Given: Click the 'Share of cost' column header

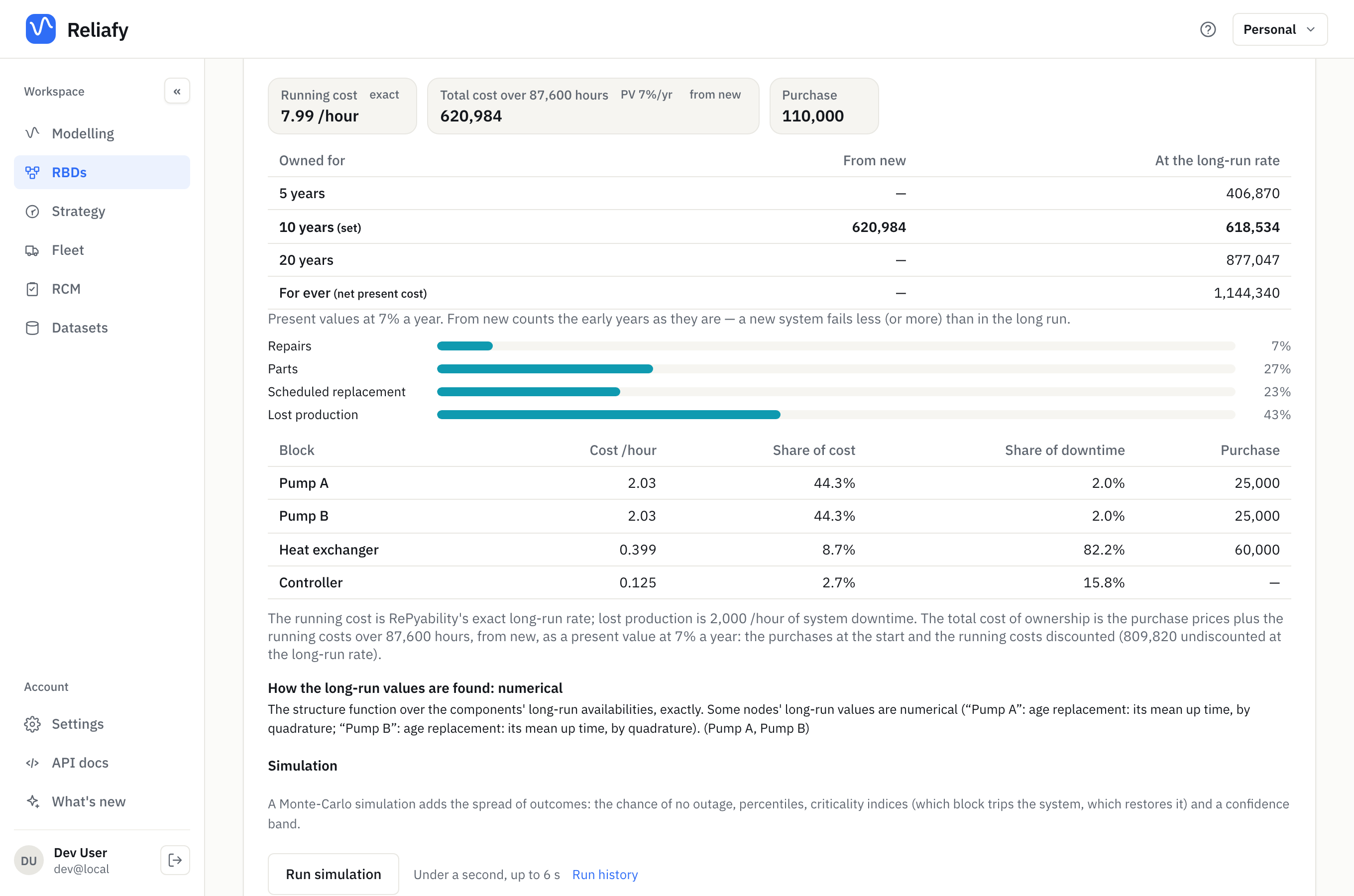Looking at the screenshot, I should [813, 450].
